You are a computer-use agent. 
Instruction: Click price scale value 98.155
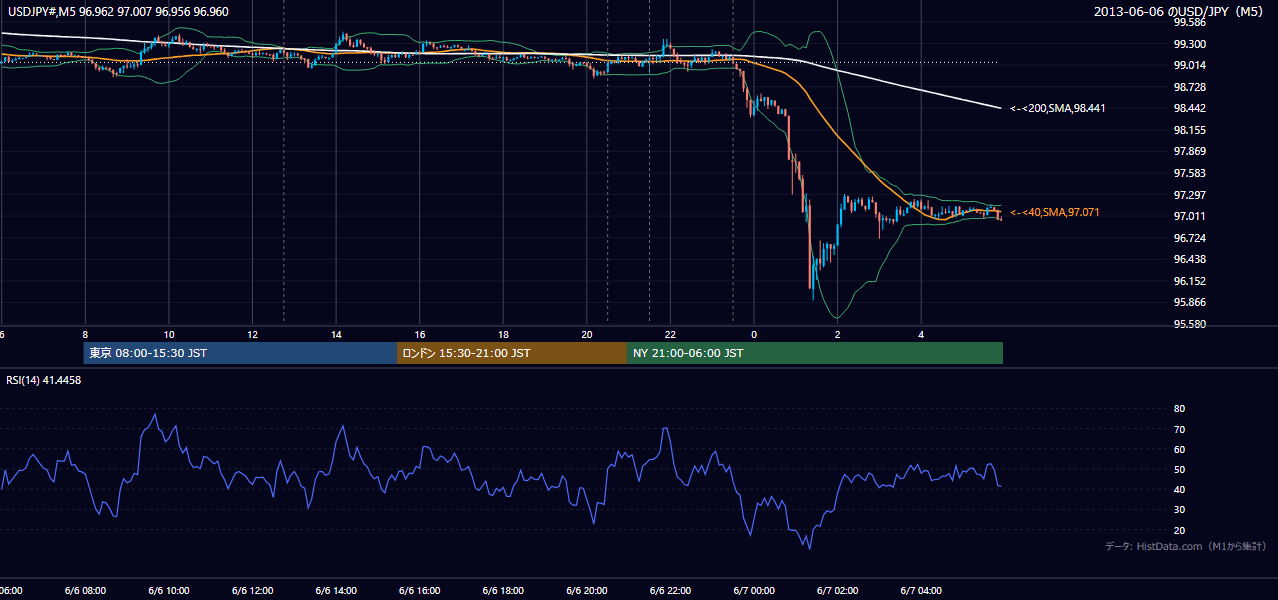pyautogui.click(x=1189, y=130)
